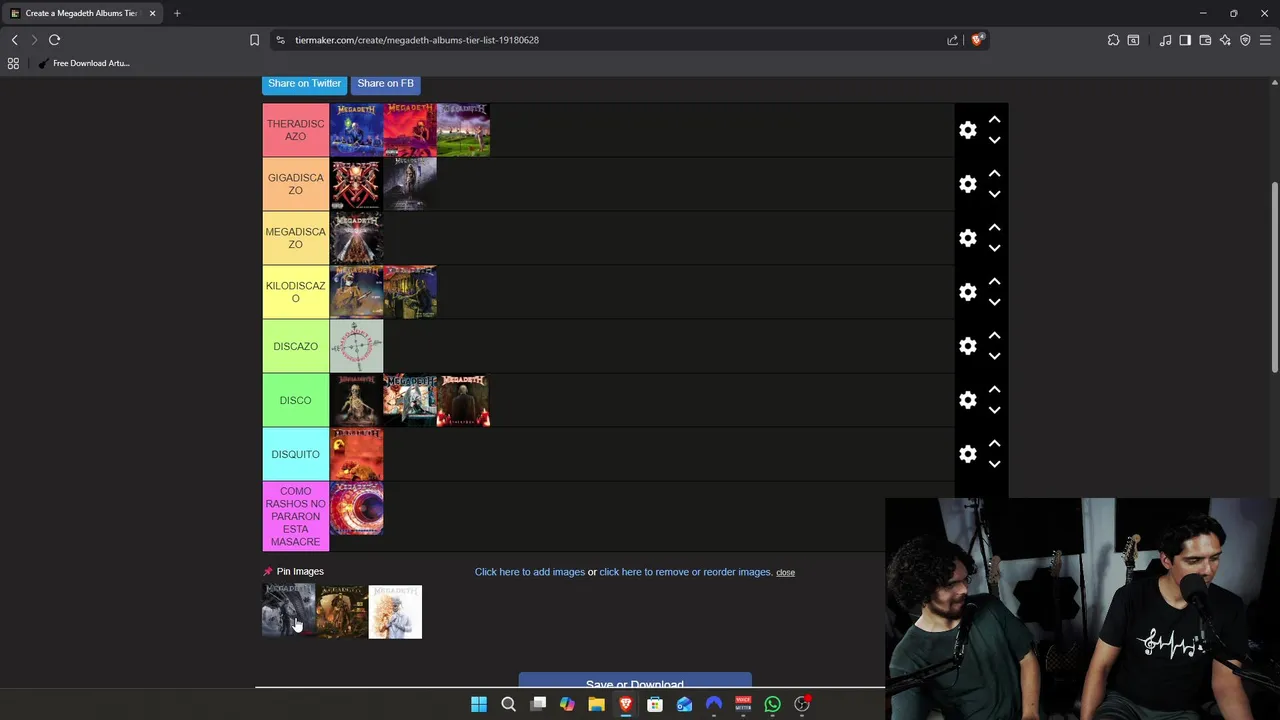Close the Megadeth Albums browser tab
This screenshot has height=720, width=1280.
pos(152,13)
